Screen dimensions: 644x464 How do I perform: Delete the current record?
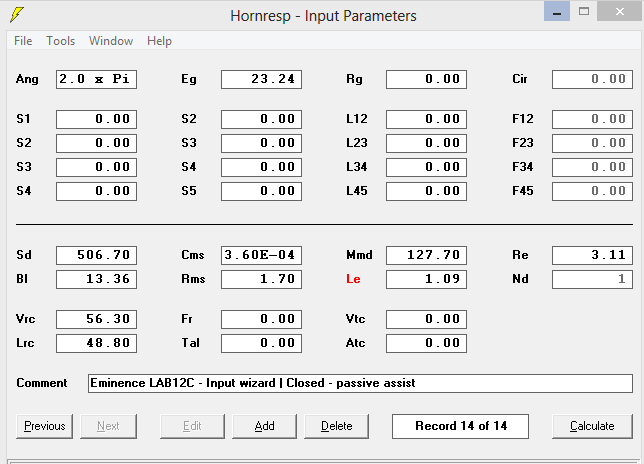point(336,426)
